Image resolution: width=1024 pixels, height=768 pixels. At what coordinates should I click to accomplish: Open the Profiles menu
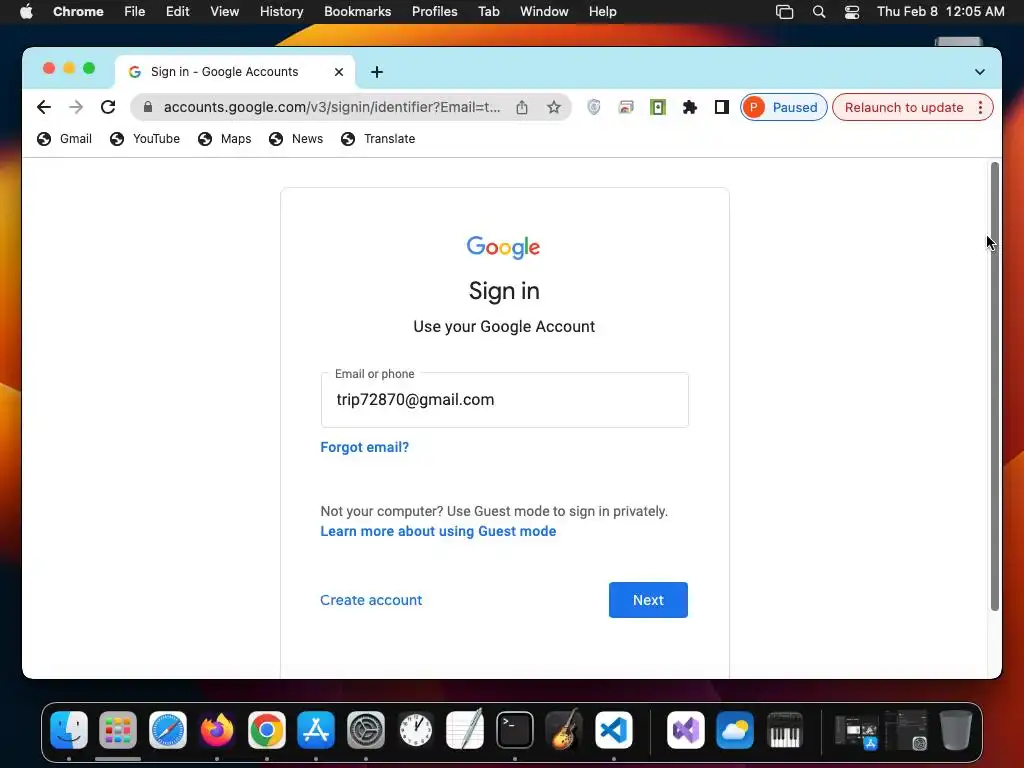click(x=434, y=12)
